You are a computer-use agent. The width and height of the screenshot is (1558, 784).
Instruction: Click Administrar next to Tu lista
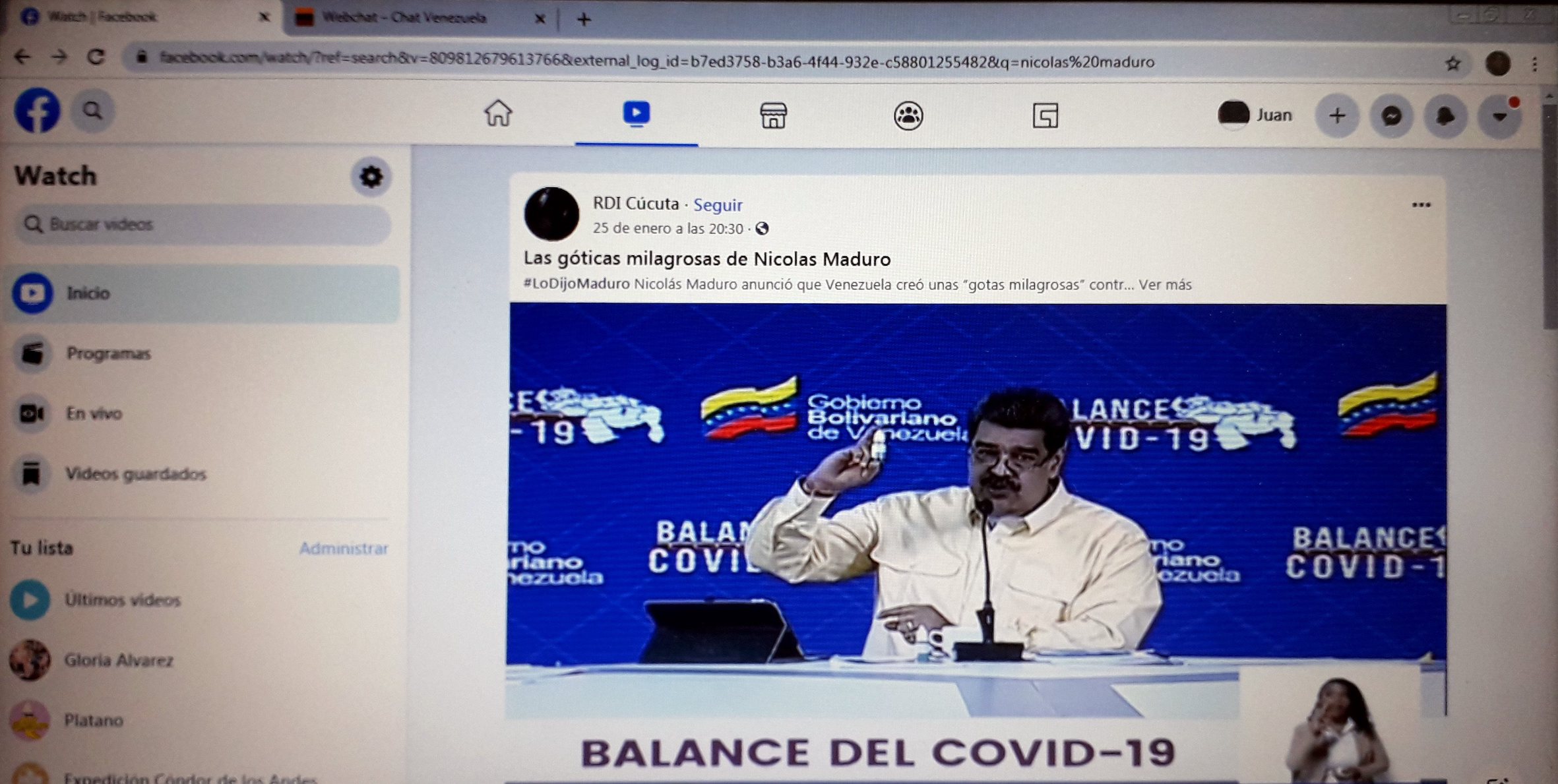coord(344,548)
